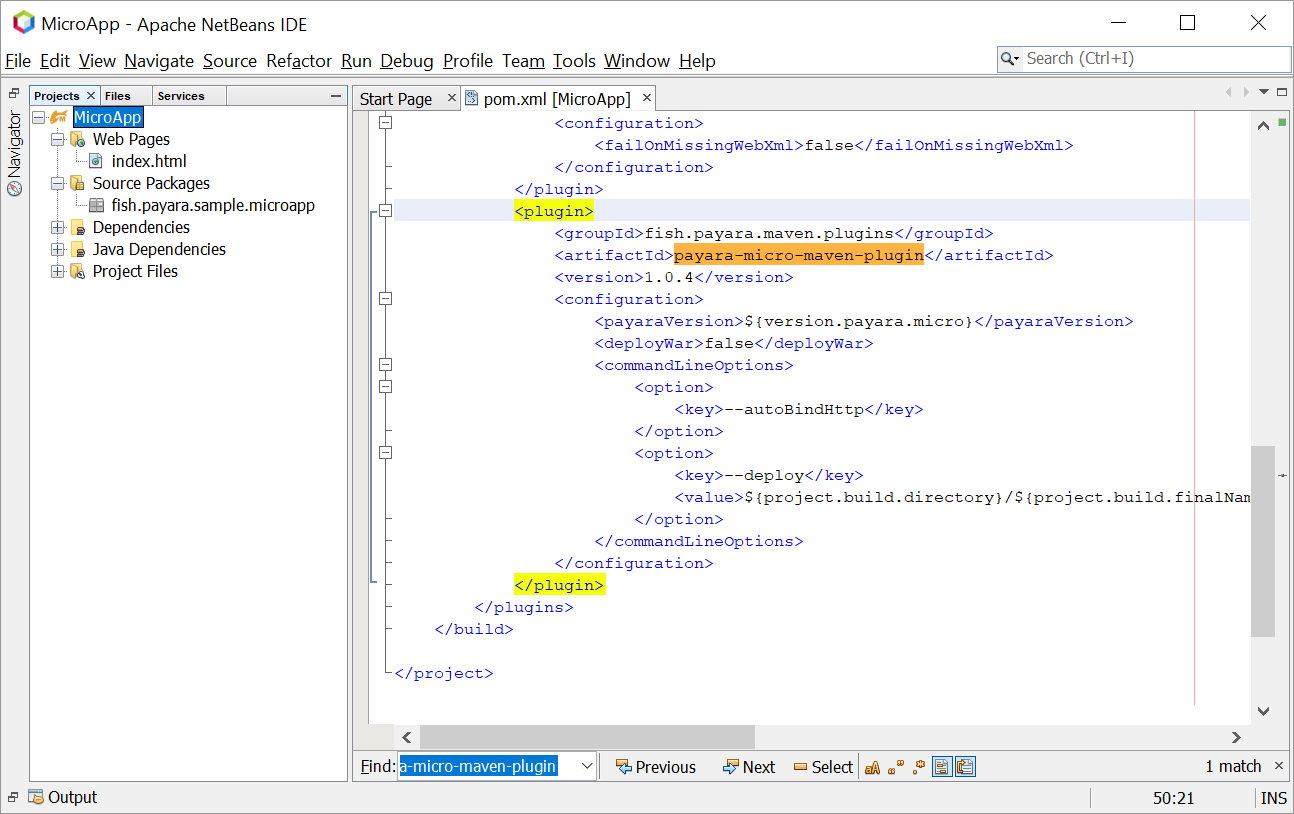Image resolution: width=1294 pixels, height=814 pixels.
Task: Toggle Highlight Results option
Action: [x=942, y=767]
